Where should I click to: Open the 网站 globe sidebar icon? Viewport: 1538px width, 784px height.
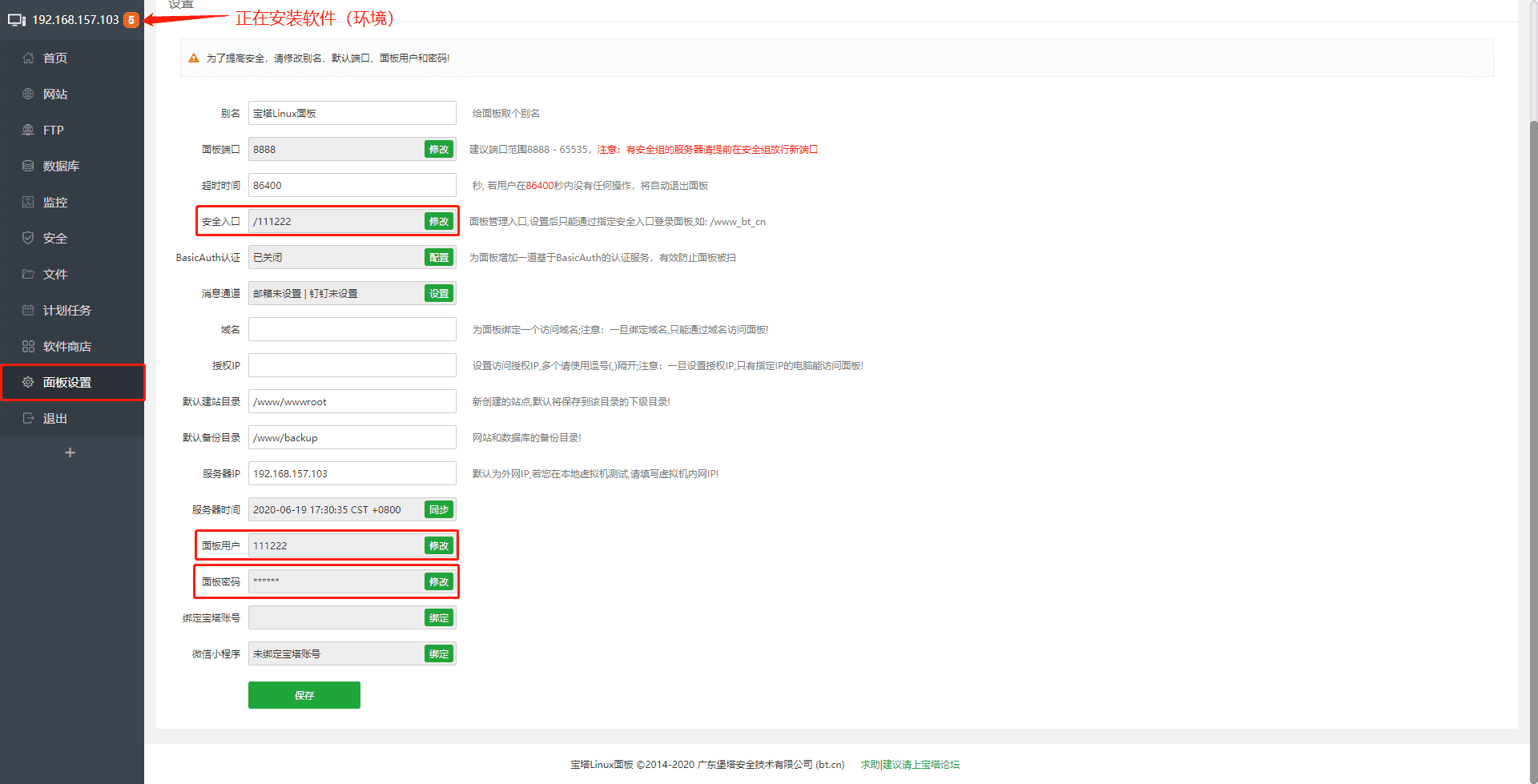tap(28, 94)
